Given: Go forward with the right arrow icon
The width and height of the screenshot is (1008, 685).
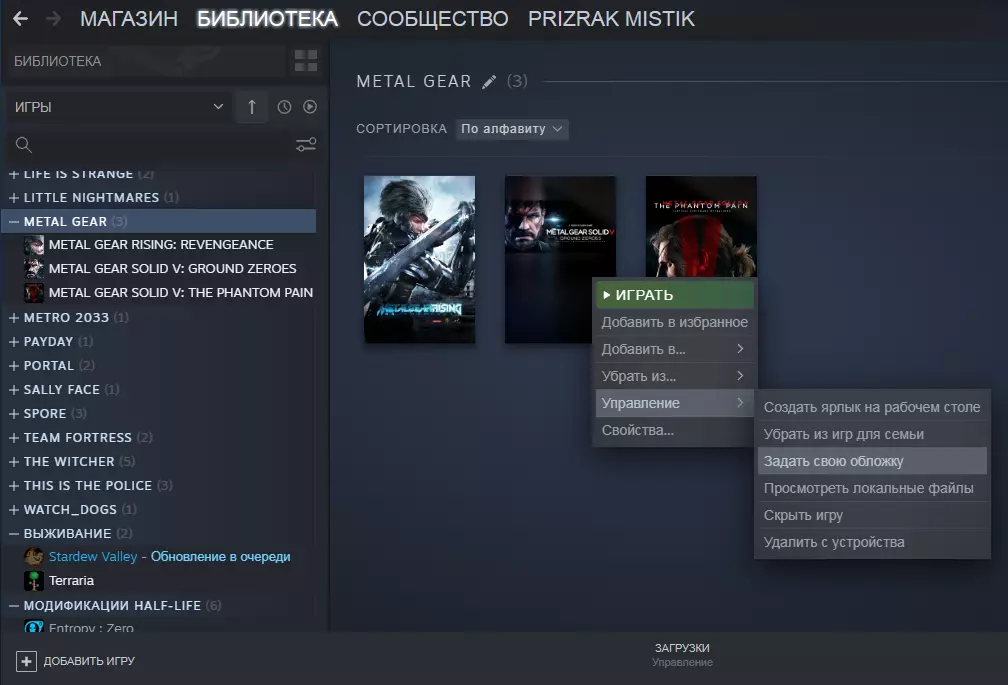Looking at the screenshot, I should [x=54, y=19].
